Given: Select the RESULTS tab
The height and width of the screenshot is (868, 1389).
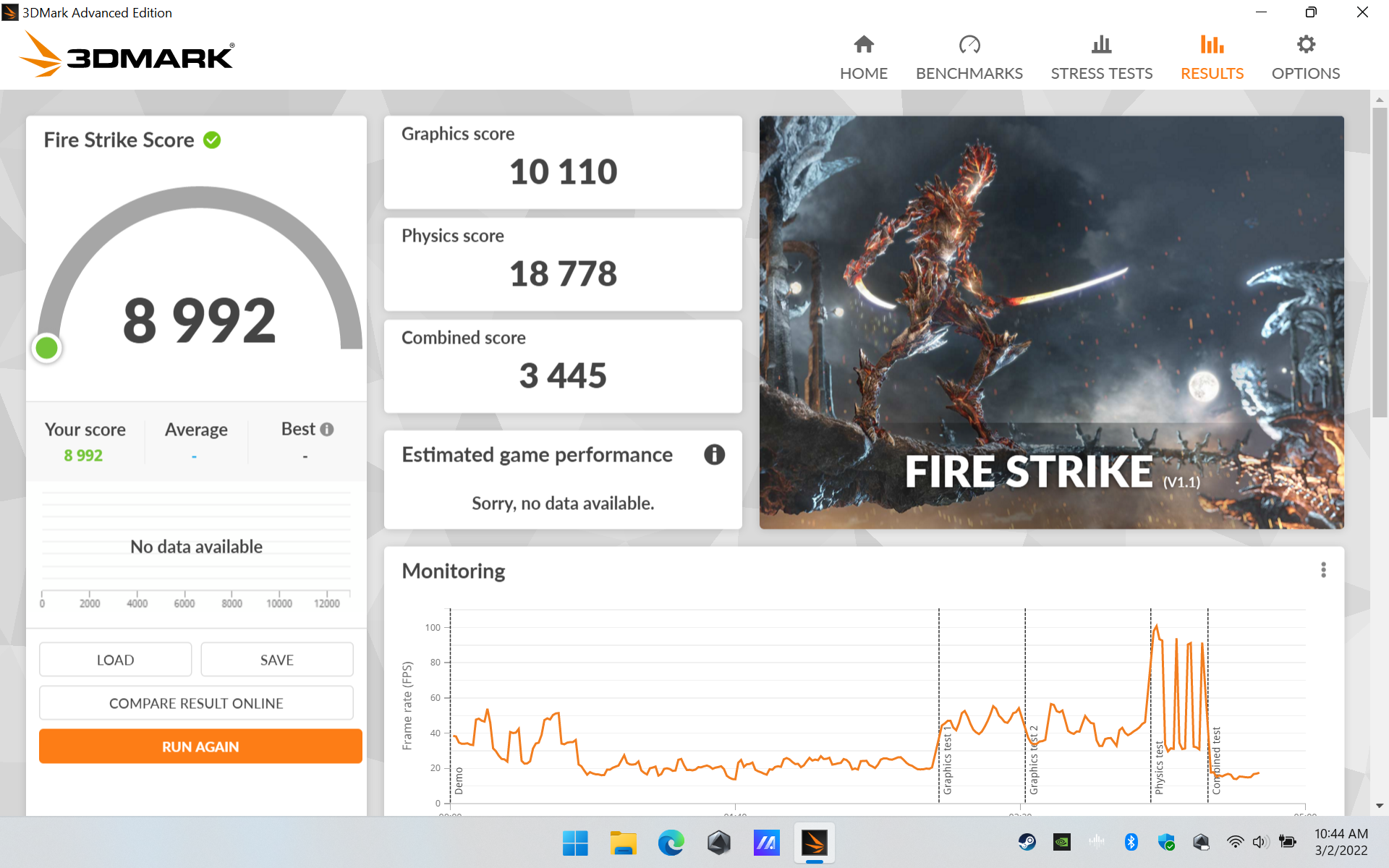Looking at the screenshot, I should [x=1212, y=58].
